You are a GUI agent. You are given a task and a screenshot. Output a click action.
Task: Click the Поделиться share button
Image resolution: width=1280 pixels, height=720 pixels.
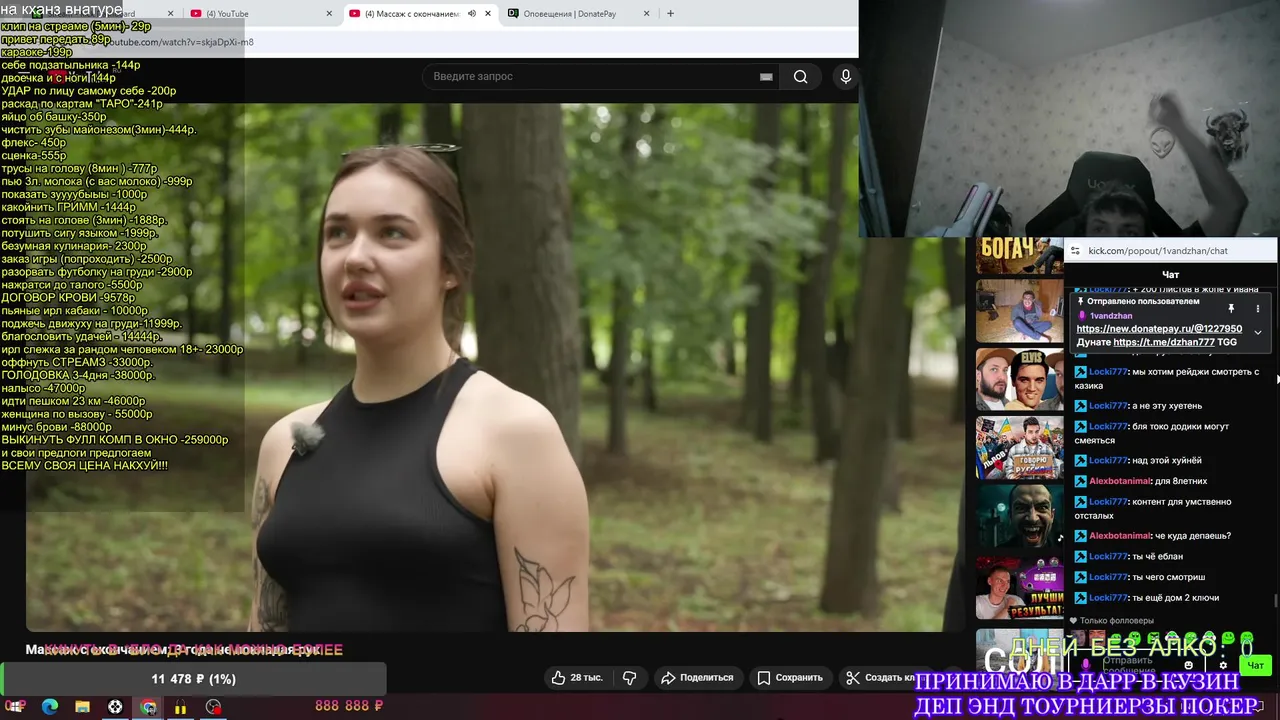[x=697, y=678]
